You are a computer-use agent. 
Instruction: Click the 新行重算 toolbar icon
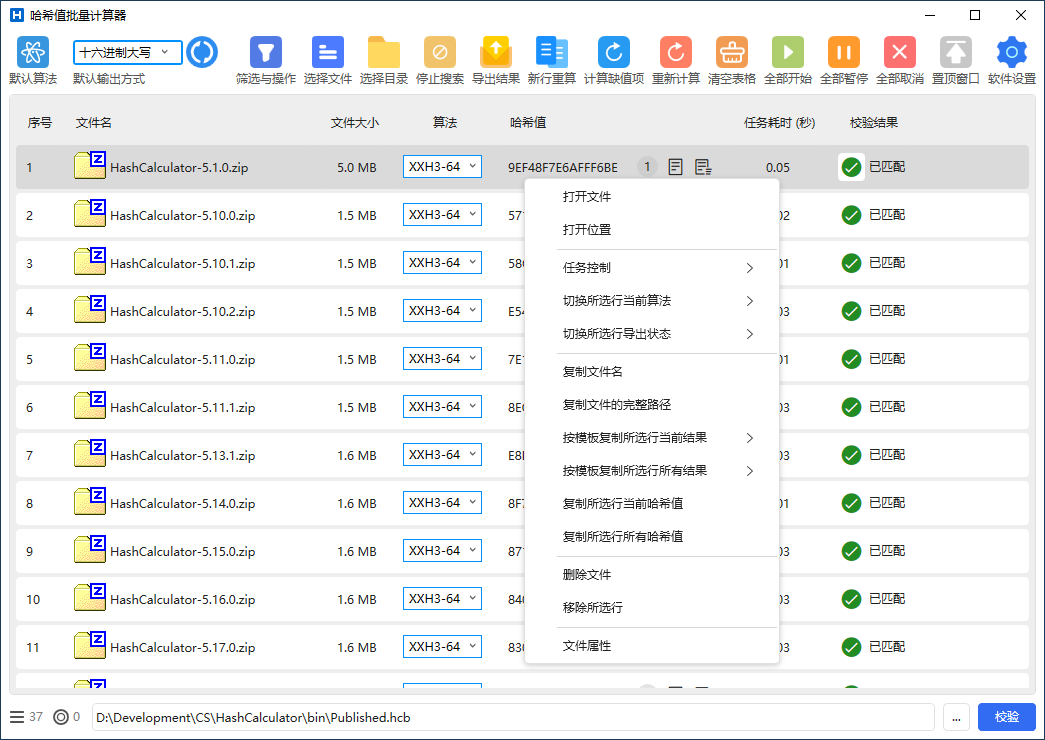(551, 52)
